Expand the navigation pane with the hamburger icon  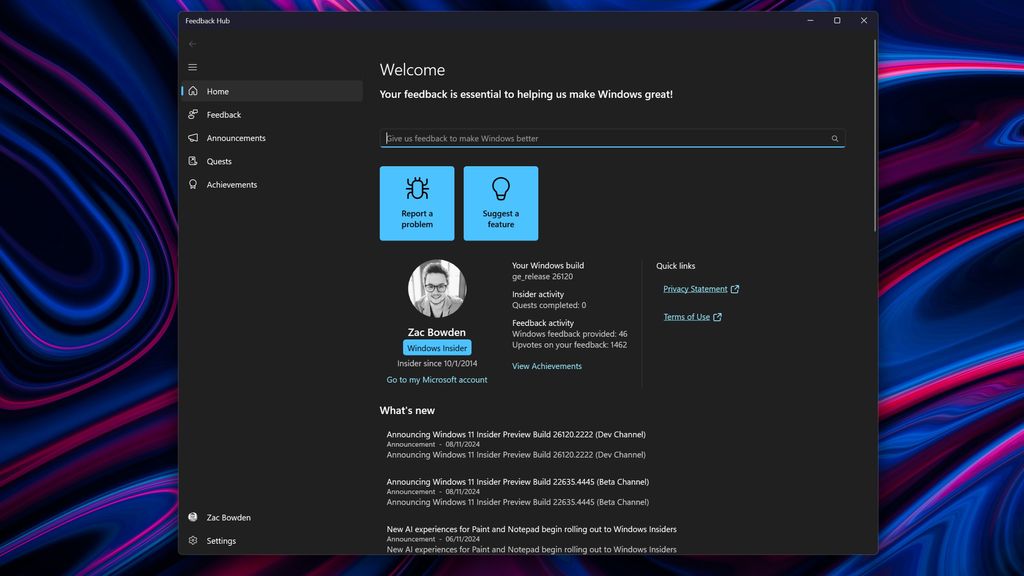coord(193,67)
